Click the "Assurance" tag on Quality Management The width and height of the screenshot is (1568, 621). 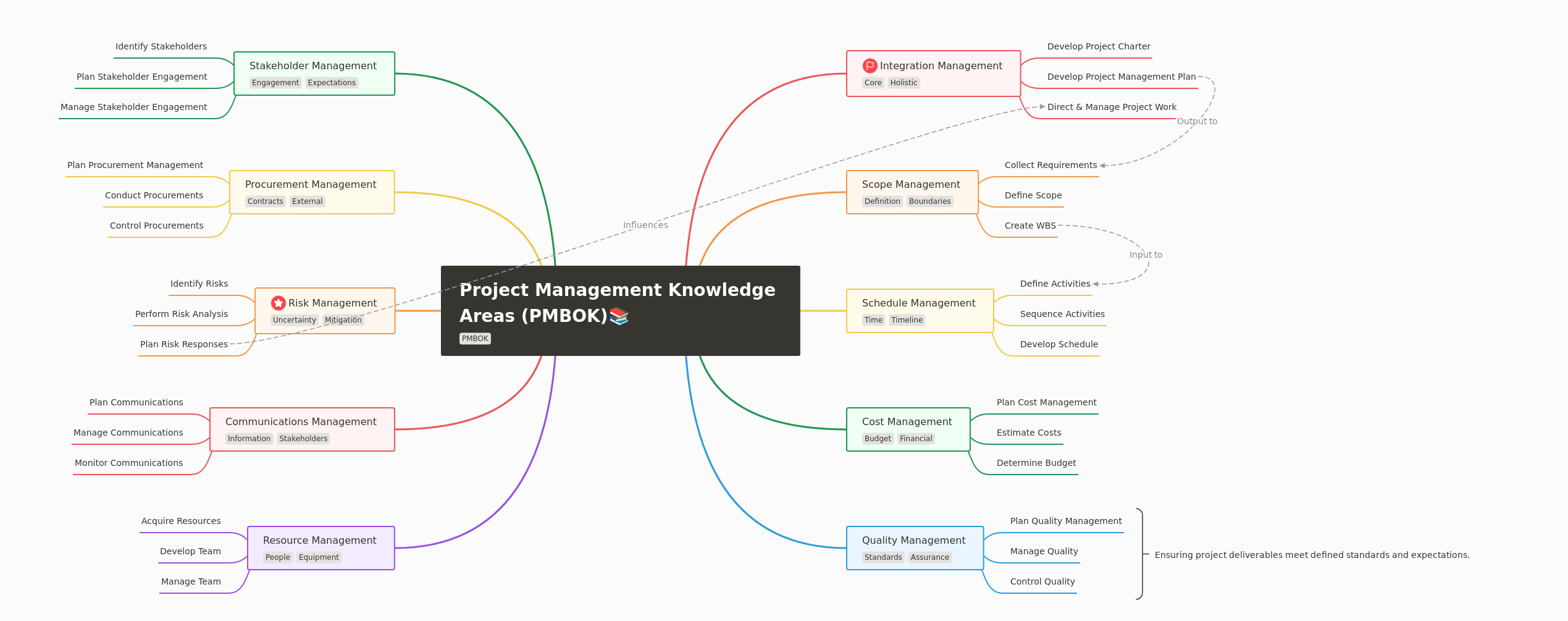coord(929,557)
